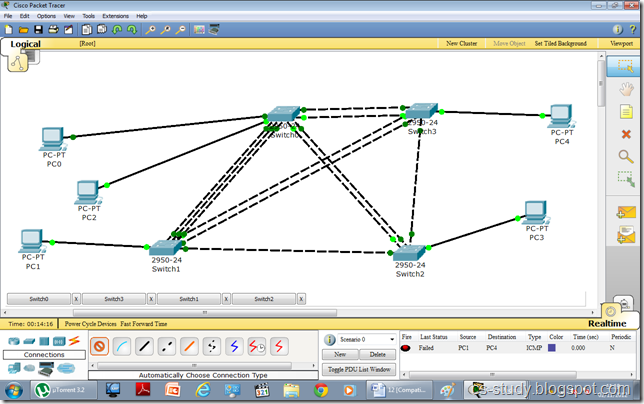The height and width of the screenshot is (404, 644).
Task: Open the Activity Wizard toolbar icon
Action: 68,30
